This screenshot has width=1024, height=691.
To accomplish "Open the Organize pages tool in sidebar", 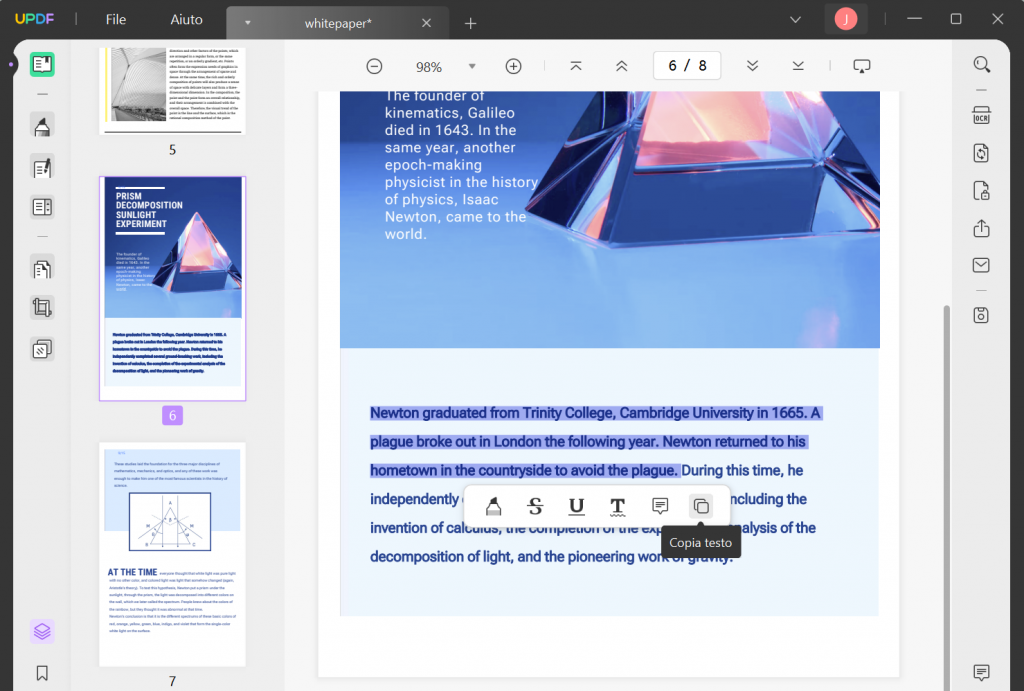I will tap(42, 268).
